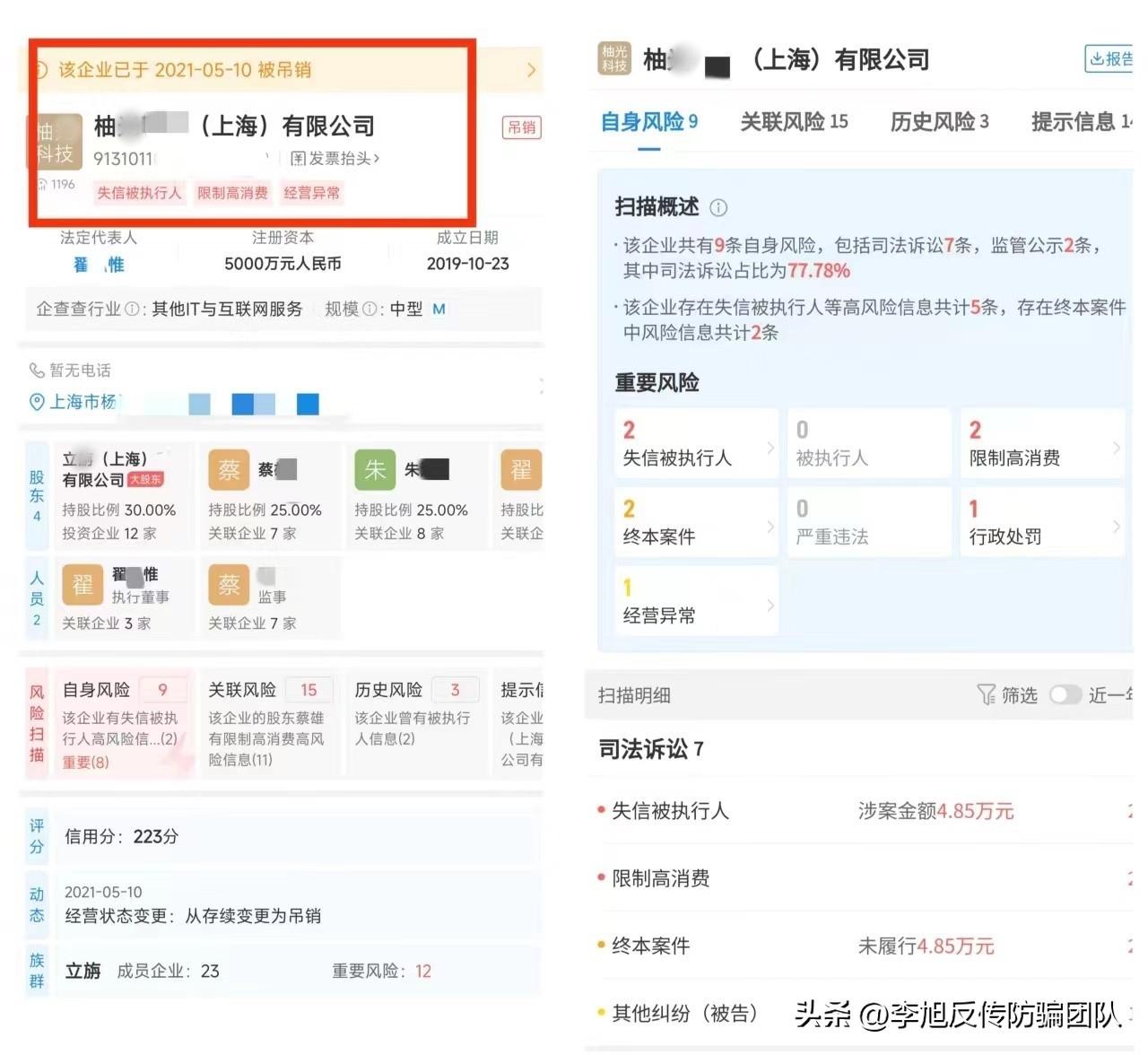The height and width of the screenshot is (1055, 1148).
Task: Click the phone icon beside 暂无电话
Action: coord(37,371)
